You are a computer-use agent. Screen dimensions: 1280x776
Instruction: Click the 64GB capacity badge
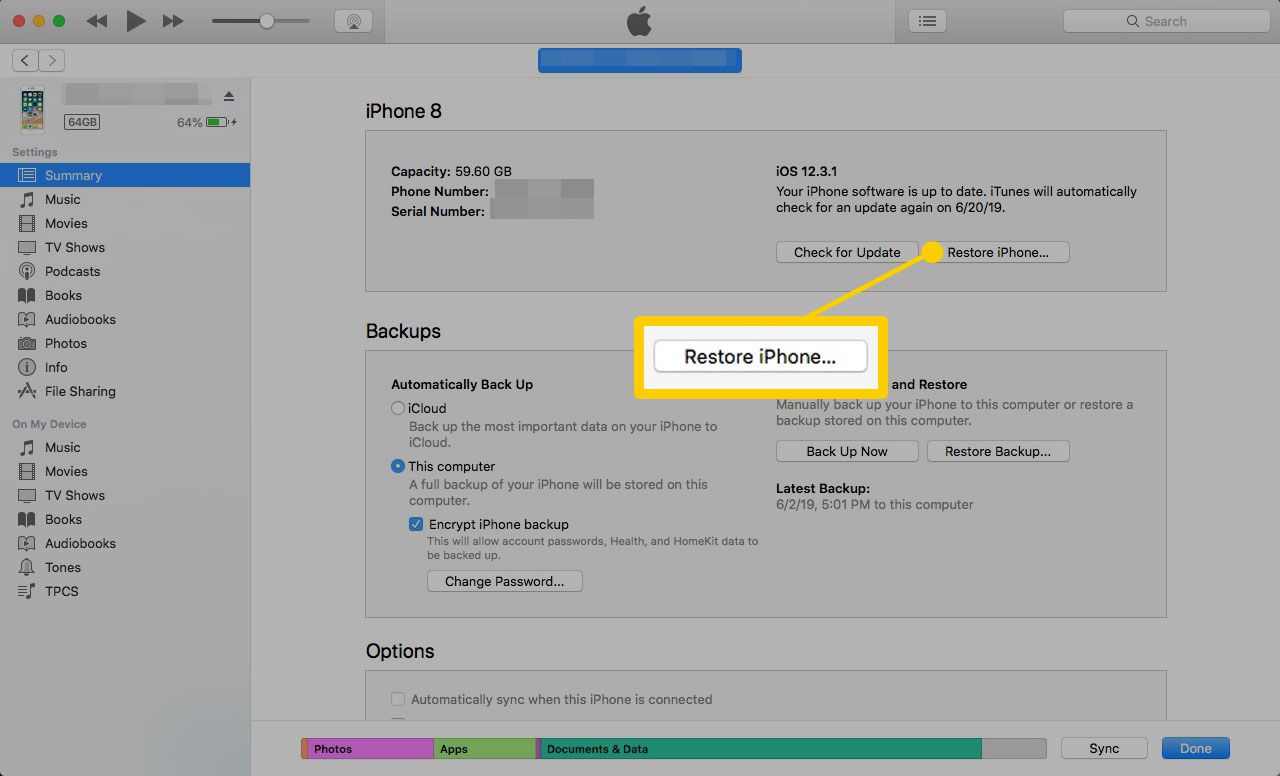(x=82, y=122)
